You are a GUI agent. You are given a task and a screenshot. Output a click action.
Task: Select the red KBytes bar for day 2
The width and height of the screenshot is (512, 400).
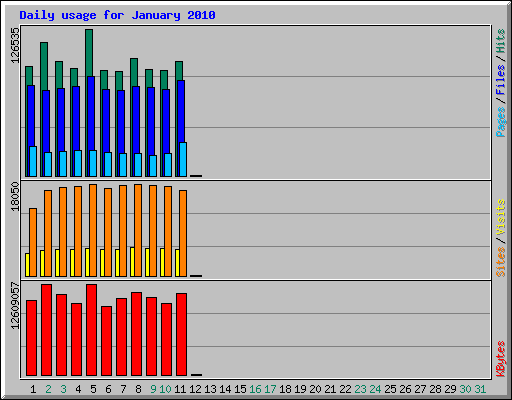pyautogui.click(x=46, y=330)
